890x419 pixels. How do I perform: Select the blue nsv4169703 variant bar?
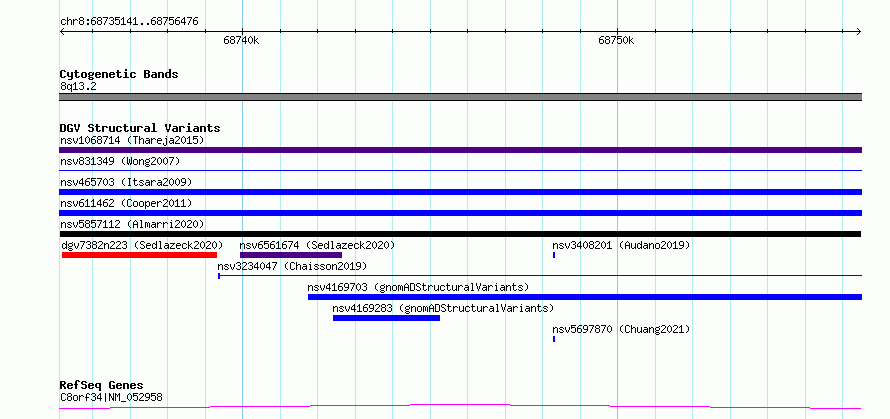[585, 297]
